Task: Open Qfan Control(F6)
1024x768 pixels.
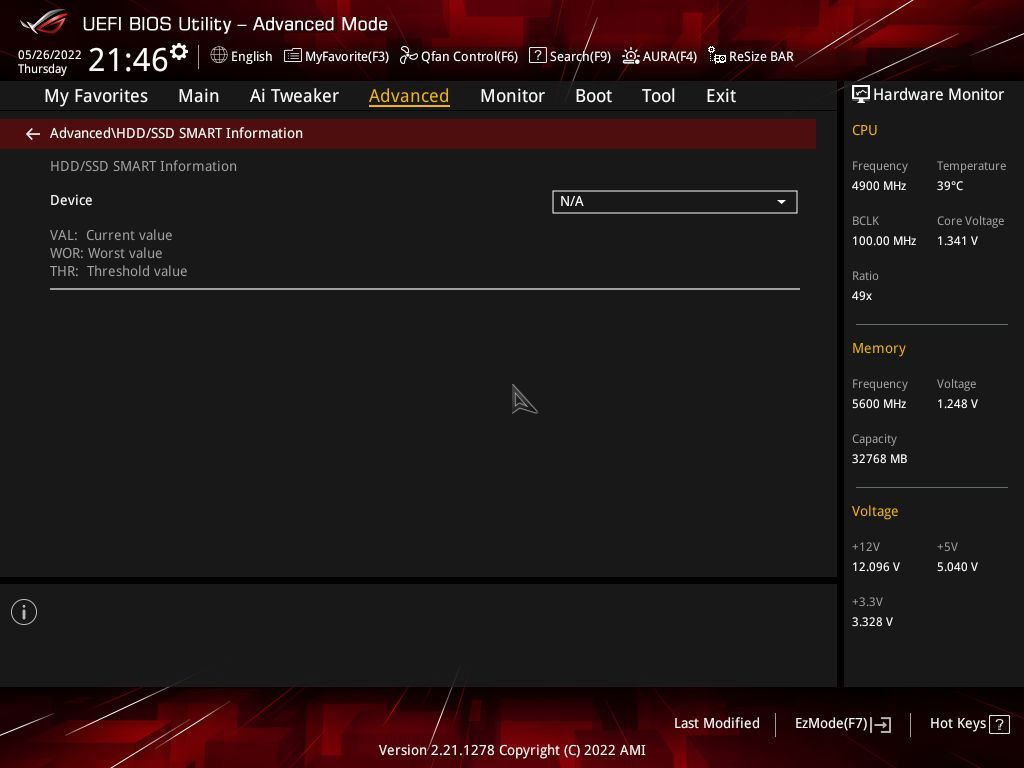Action: point(458,56)
